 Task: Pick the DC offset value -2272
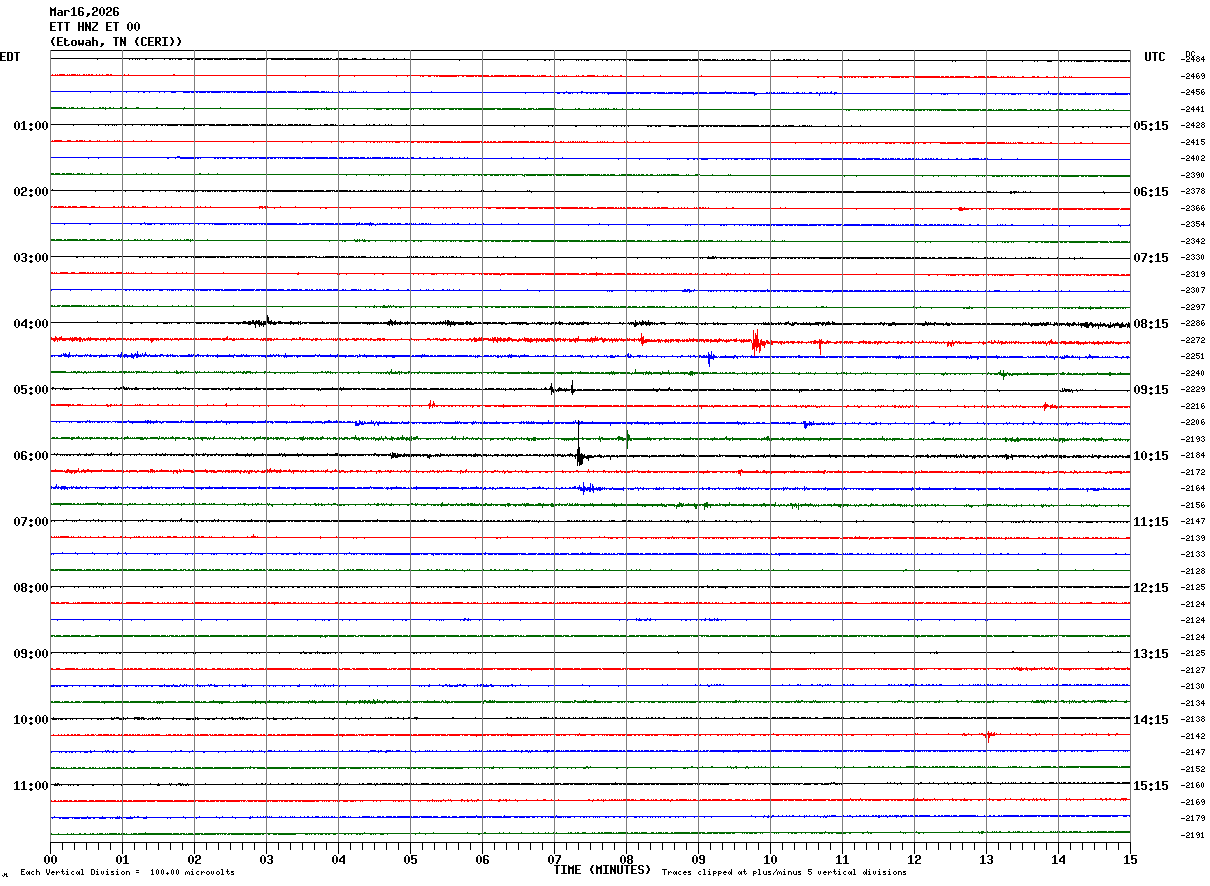click(x=1193, y=341)
